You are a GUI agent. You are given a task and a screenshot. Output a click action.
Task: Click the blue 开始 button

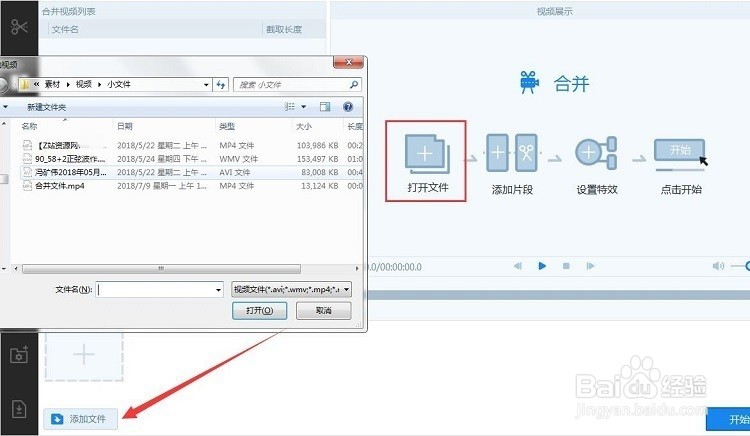coord(728,419)
